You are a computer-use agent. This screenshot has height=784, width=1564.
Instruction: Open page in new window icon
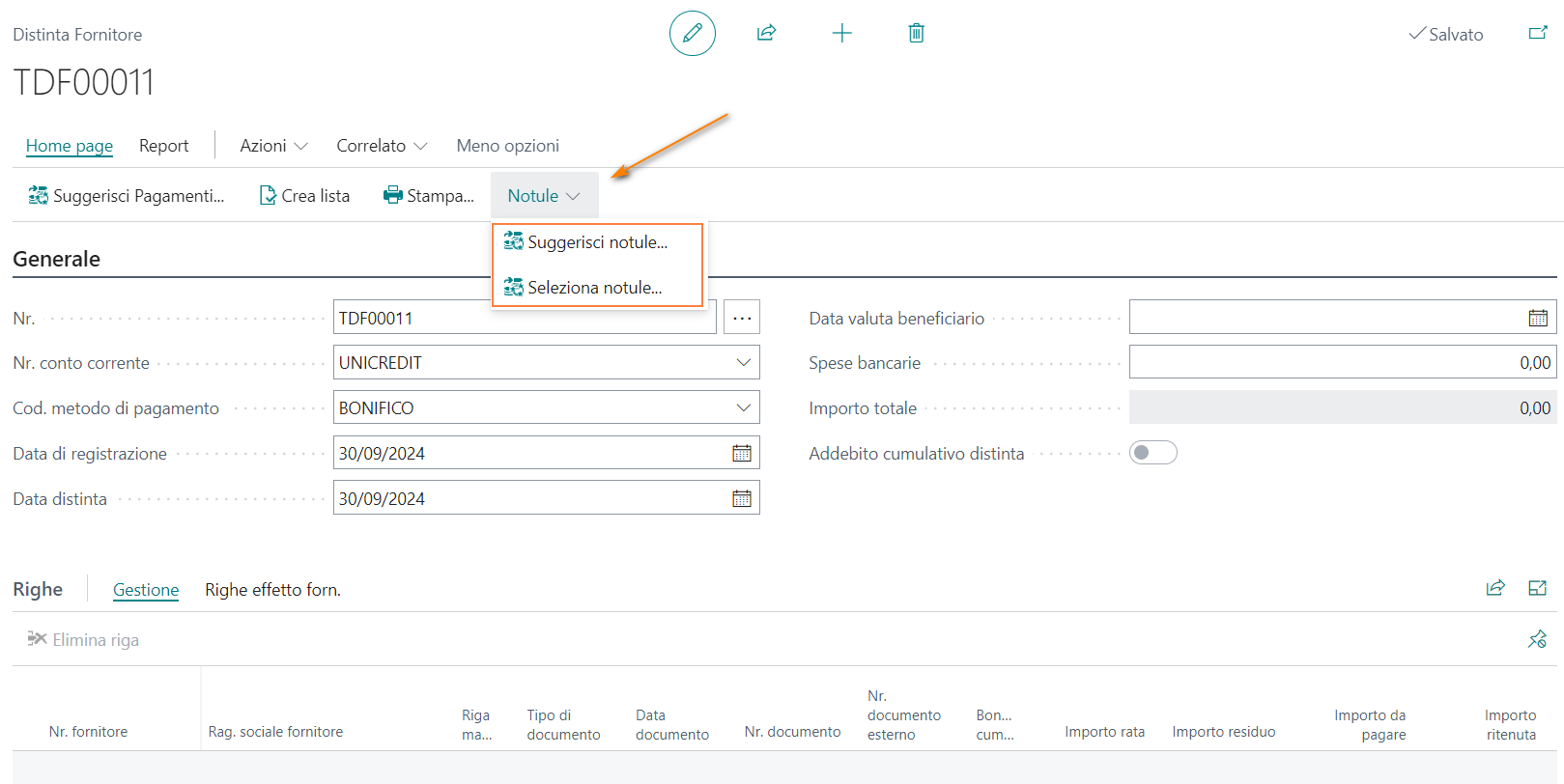coord(1537,34)
